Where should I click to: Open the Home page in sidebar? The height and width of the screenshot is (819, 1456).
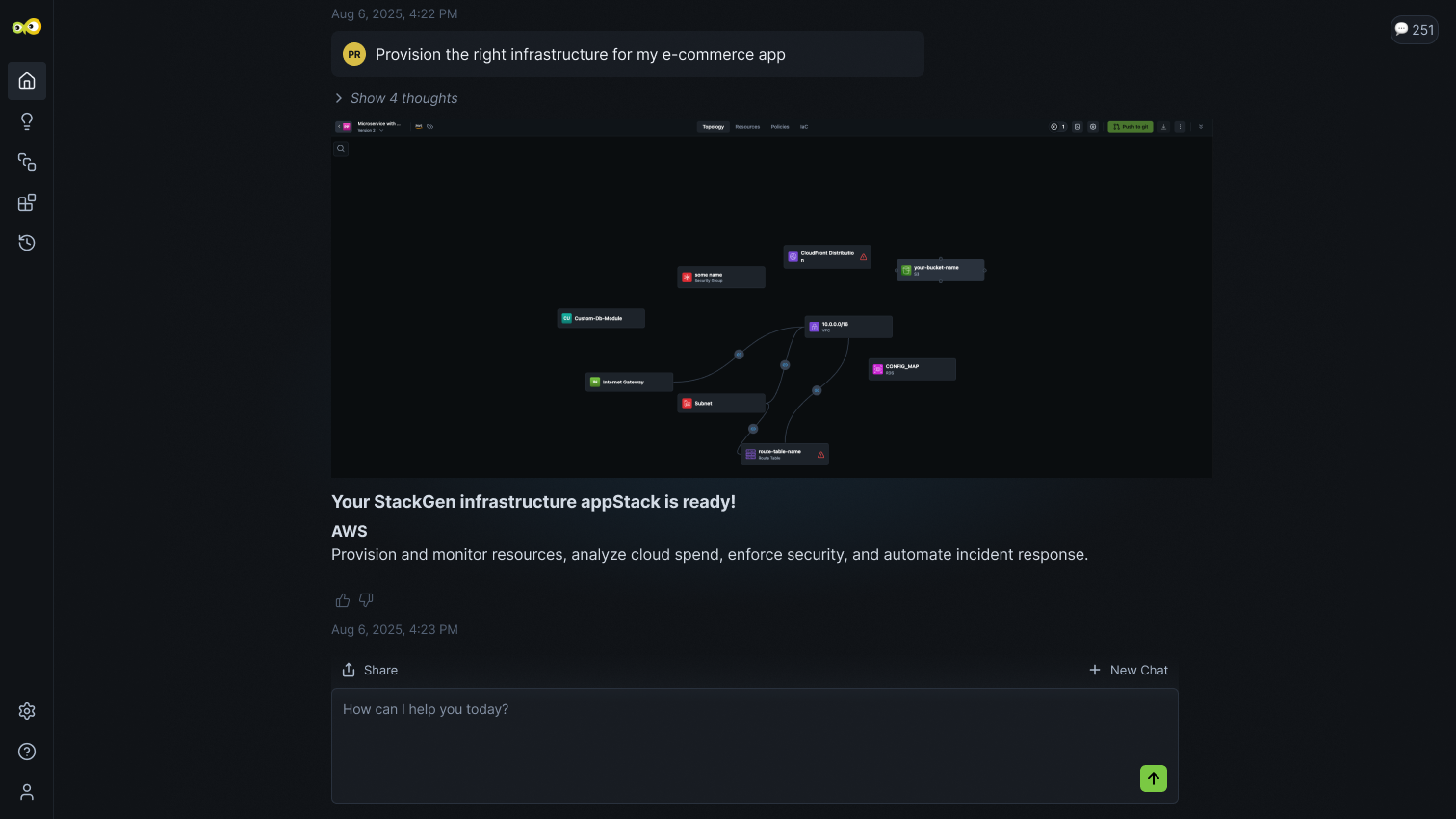point(27,81)
